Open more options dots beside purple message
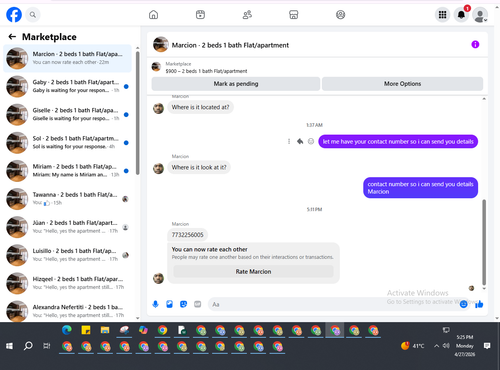Screen dimensions: 500x370 (x=289, y=141)
